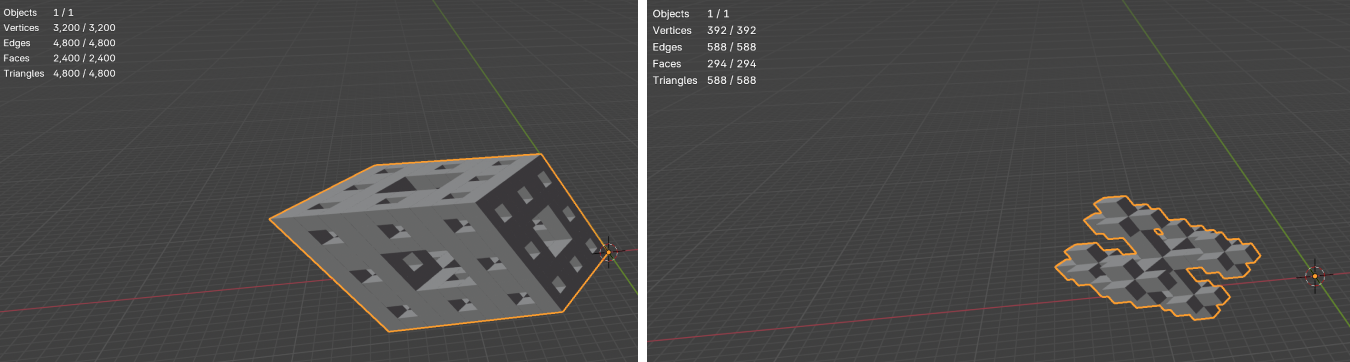
Task: Click the Edges 4,800 / 4,800 statistic
Action: click(59, 43)
